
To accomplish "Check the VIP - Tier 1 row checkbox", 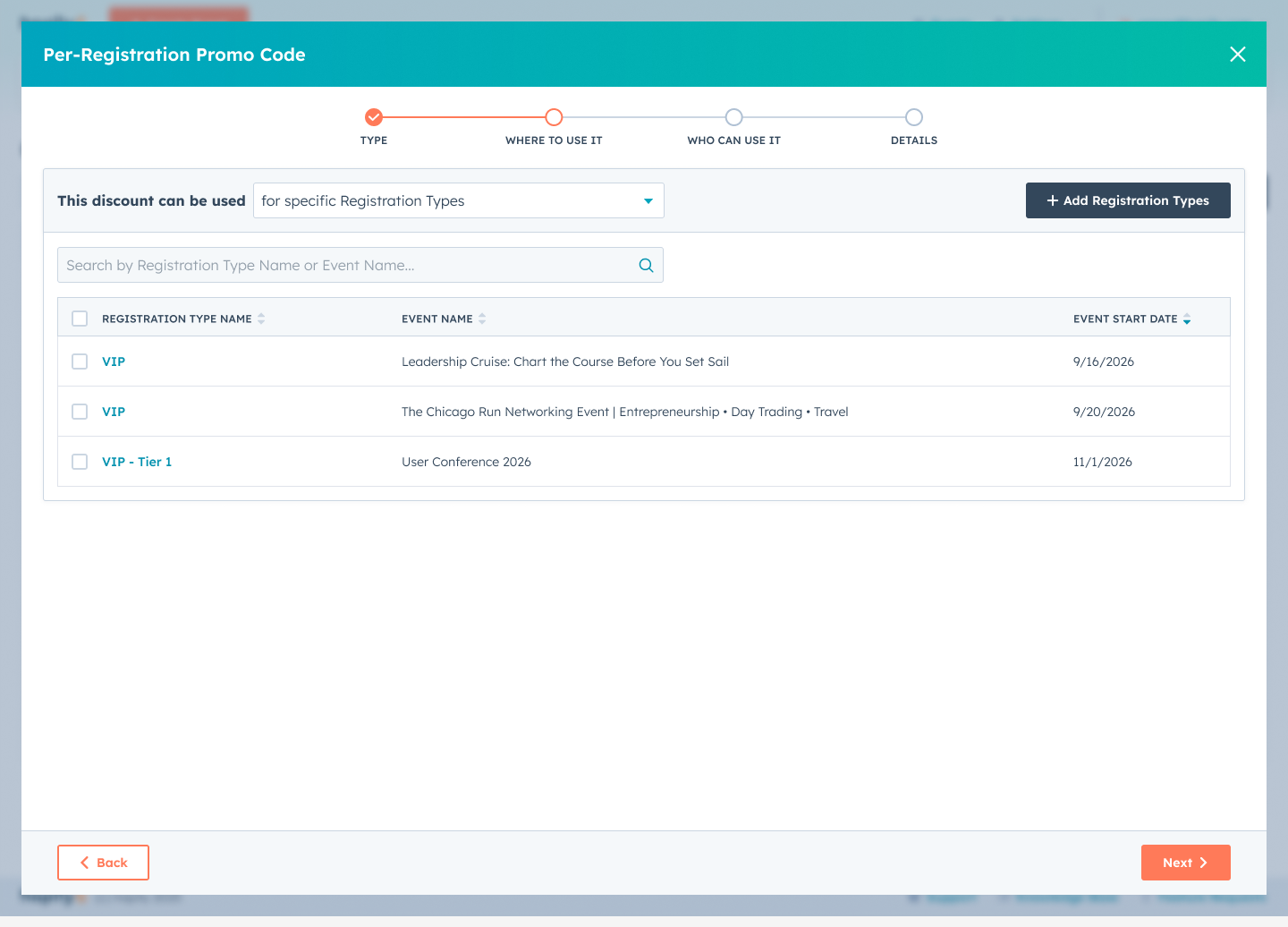I will pyautogui.click(x=80, y=462).
